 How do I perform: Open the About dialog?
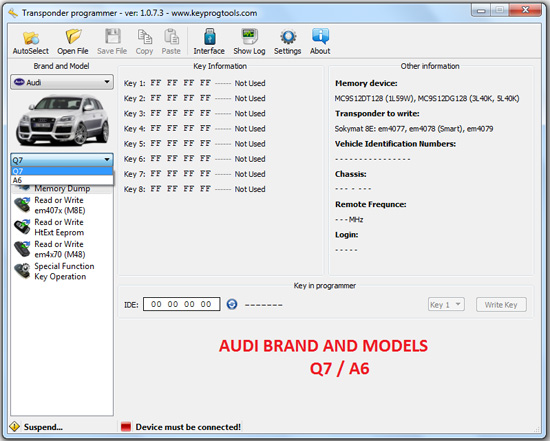320,42
